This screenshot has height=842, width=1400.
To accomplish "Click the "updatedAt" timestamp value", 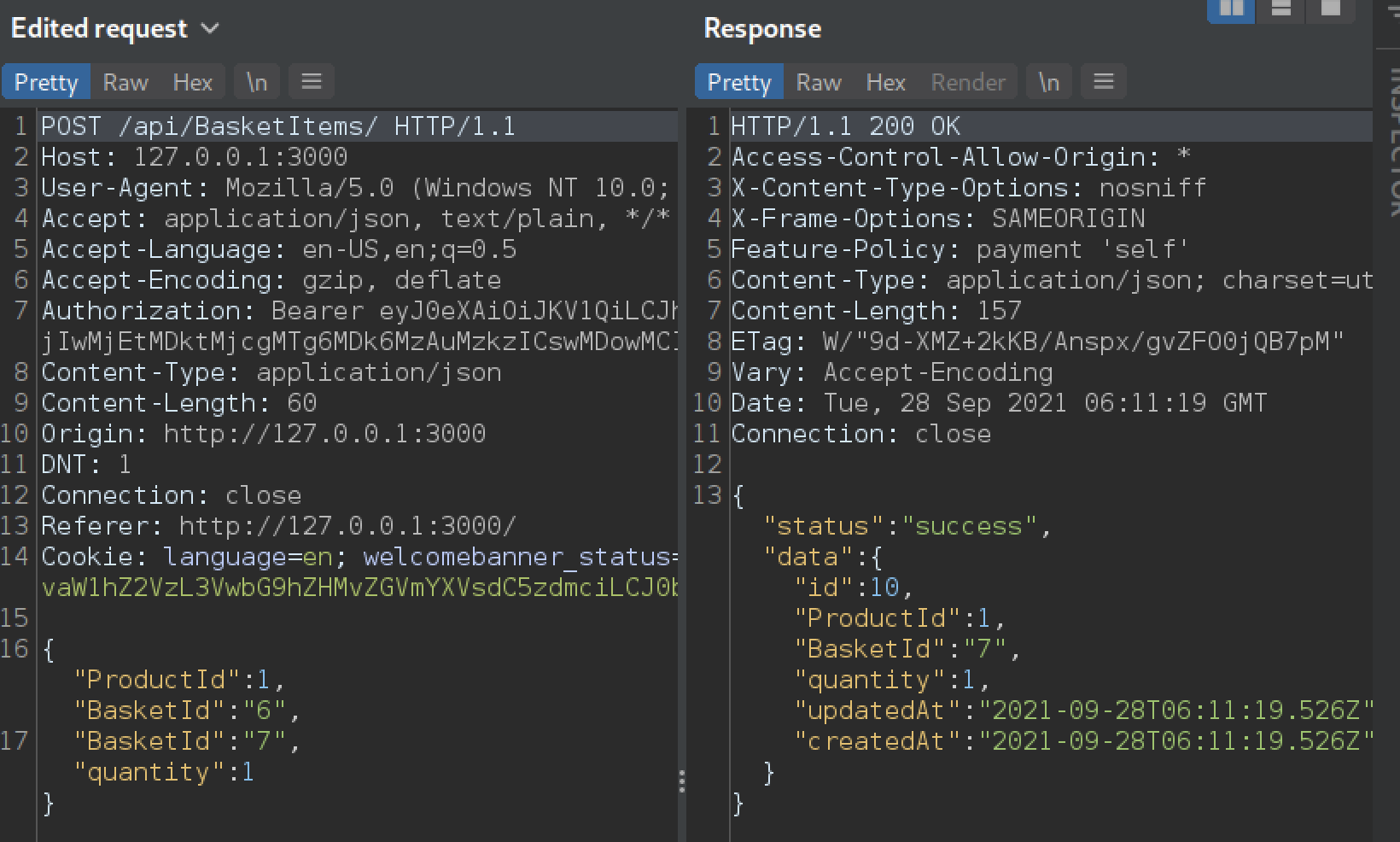I will point(1176,710).
